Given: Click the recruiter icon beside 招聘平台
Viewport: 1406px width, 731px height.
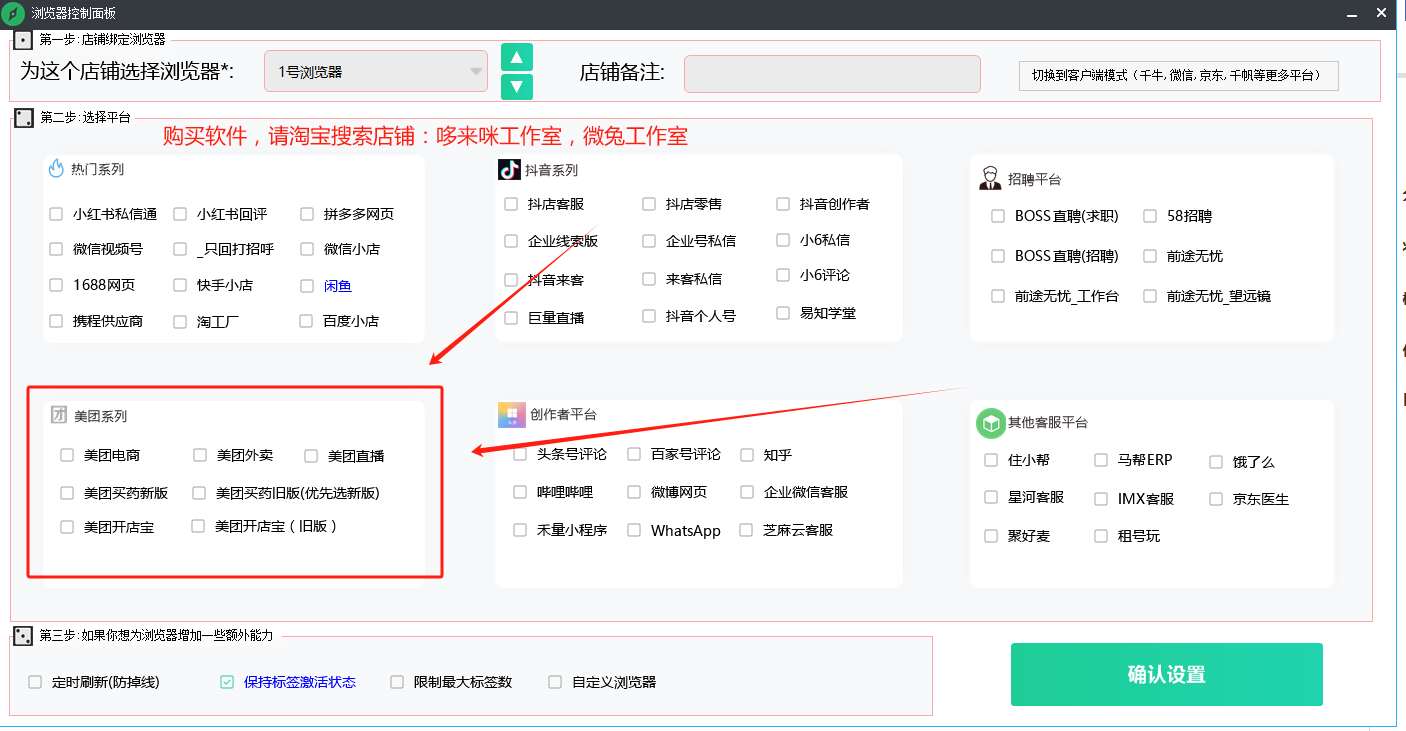Looking at the screenshot, I should (990, 179).
